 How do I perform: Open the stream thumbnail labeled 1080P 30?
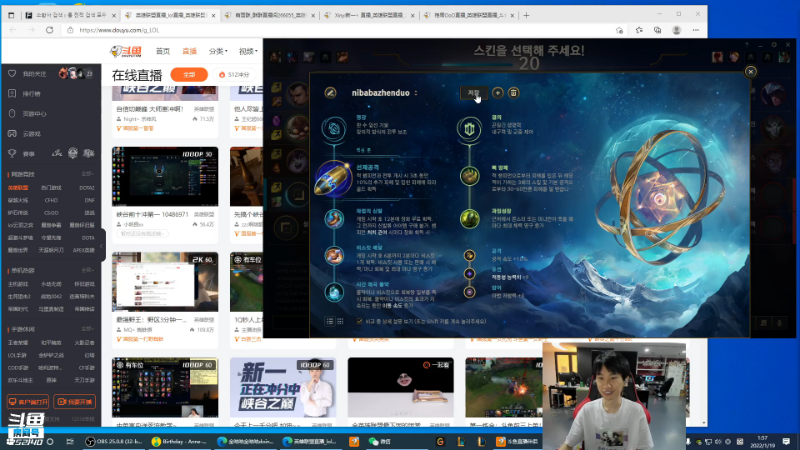point(165,177)
